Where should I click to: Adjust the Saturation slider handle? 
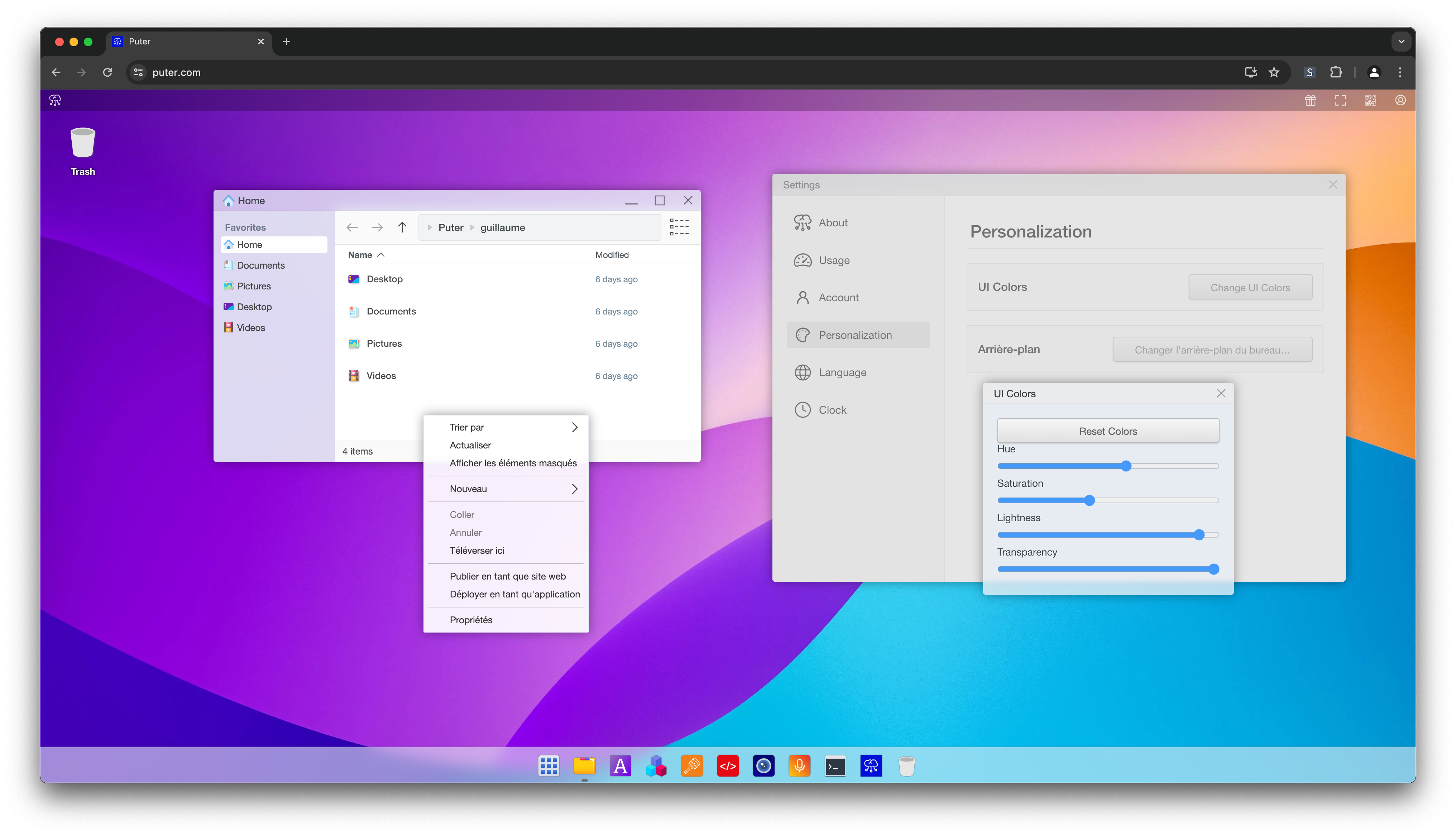[x=1089, y=501]
